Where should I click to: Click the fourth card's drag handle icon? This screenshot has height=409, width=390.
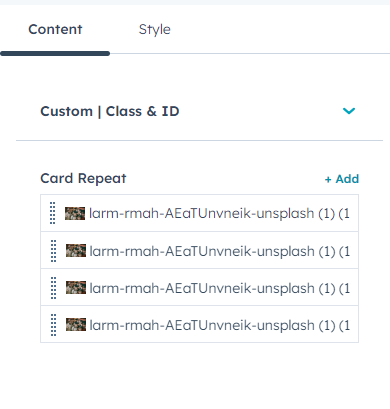point(53,325)
